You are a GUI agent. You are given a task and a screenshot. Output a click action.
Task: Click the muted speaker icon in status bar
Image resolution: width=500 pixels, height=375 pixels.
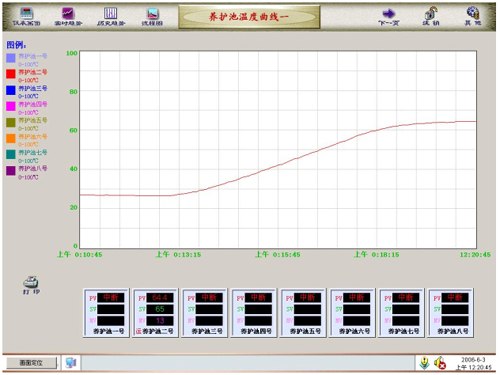(x=440, y=363)
